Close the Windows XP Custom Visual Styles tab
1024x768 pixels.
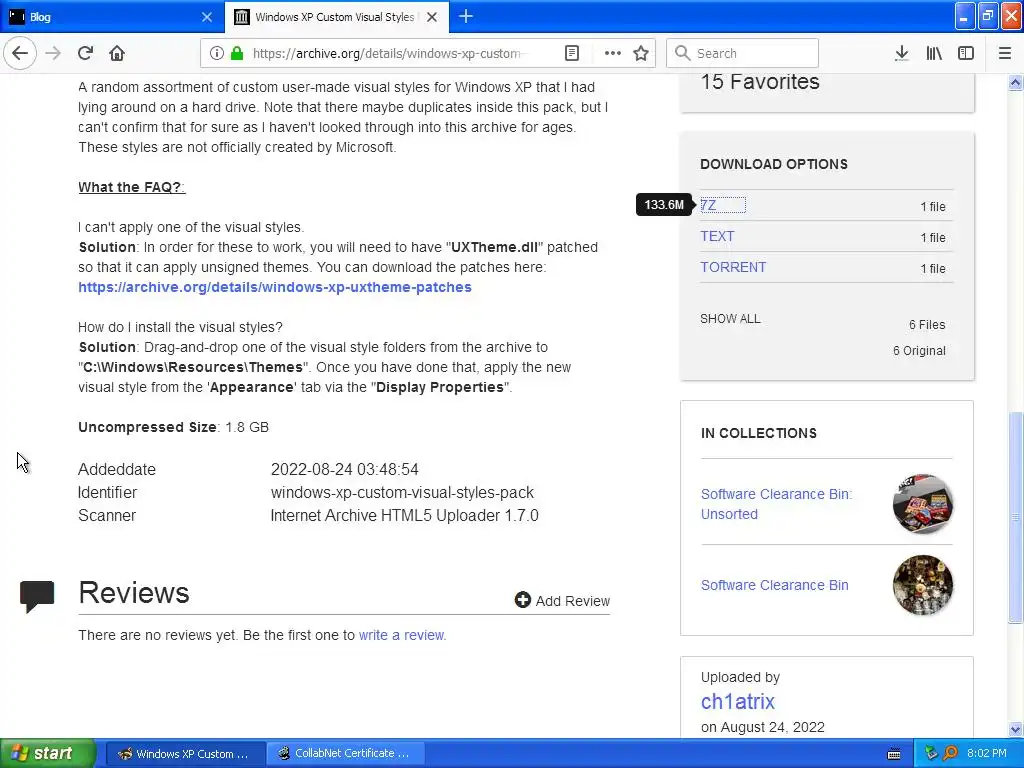(432, 17)
